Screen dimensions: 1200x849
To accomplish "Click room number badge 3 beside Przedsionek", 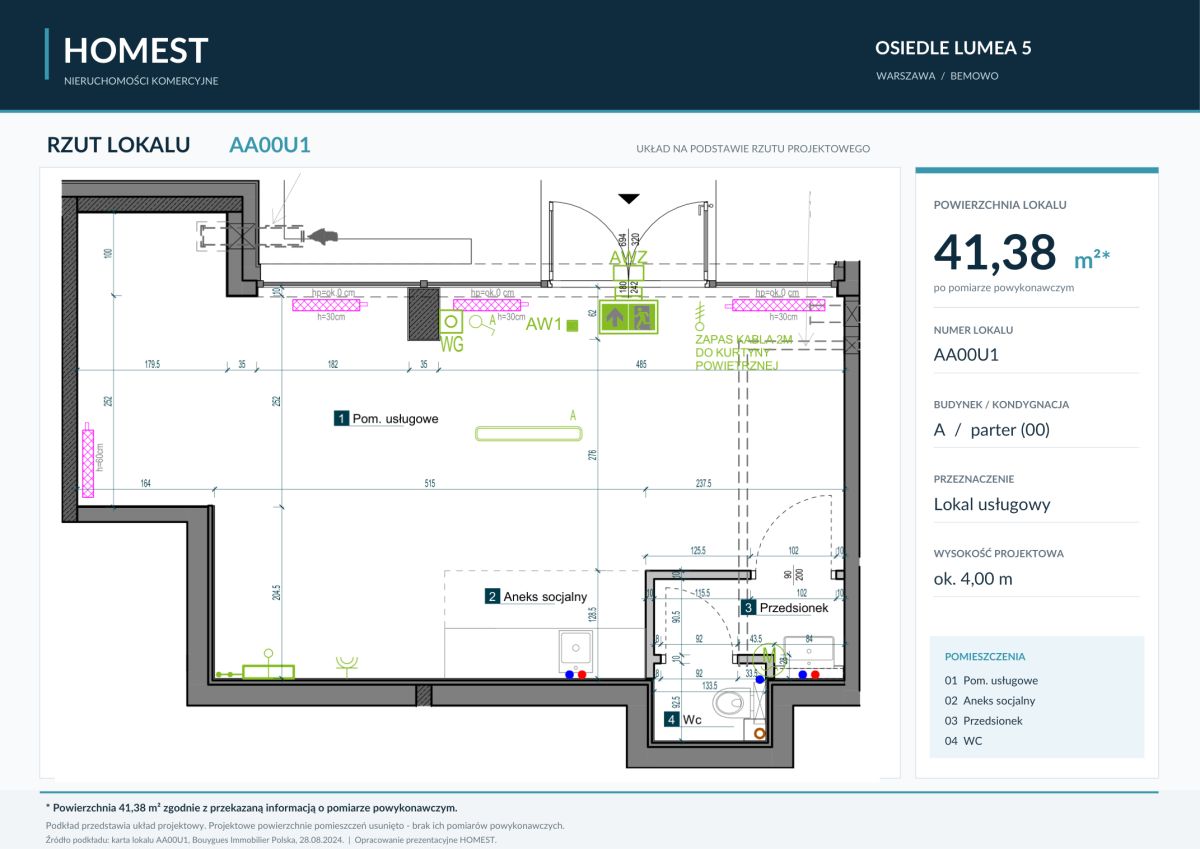I will pos(748,607).
